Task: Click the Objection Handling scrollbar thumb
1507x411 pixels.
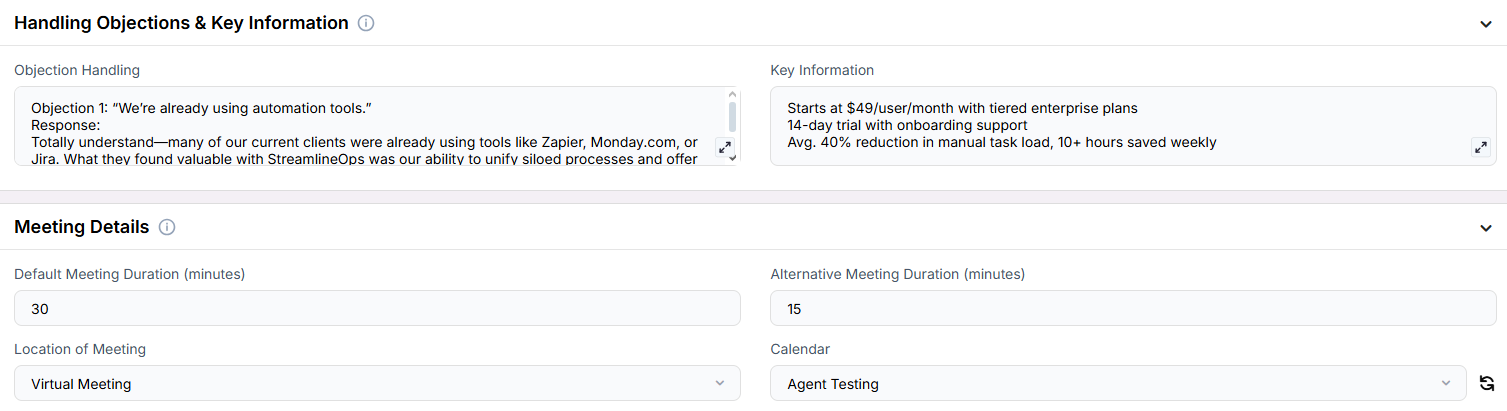Action: click(x=733, y=115)
